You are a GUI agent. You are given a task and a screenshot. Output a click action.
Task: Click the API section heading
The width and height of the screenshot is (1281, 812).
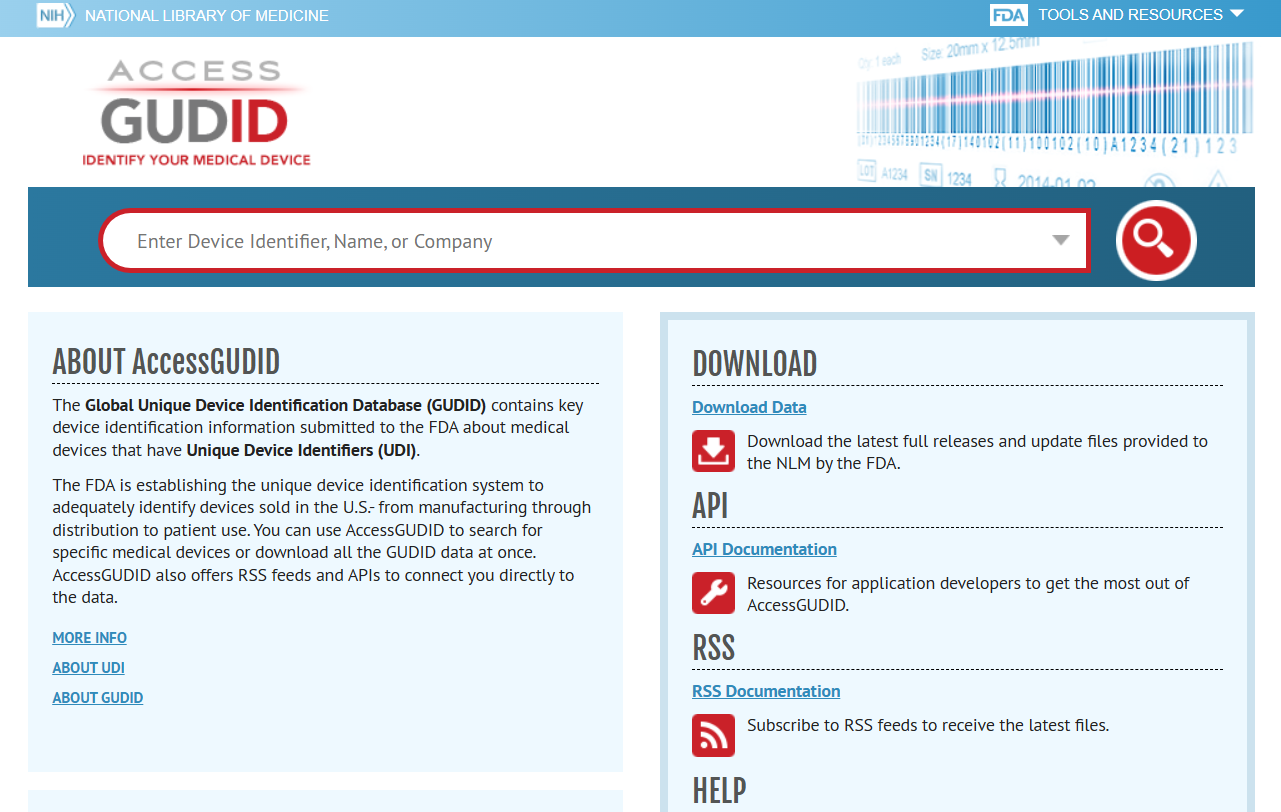tap(710, 506)
